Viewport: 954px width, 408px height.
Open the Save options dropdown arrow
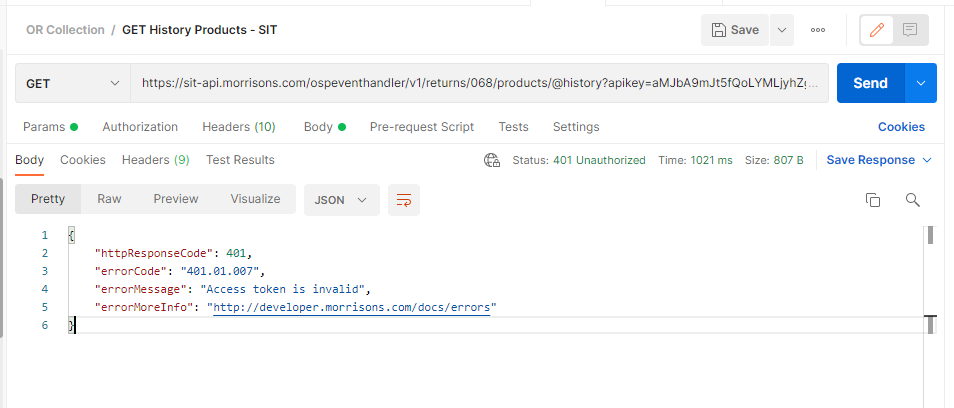coord(782,30)
